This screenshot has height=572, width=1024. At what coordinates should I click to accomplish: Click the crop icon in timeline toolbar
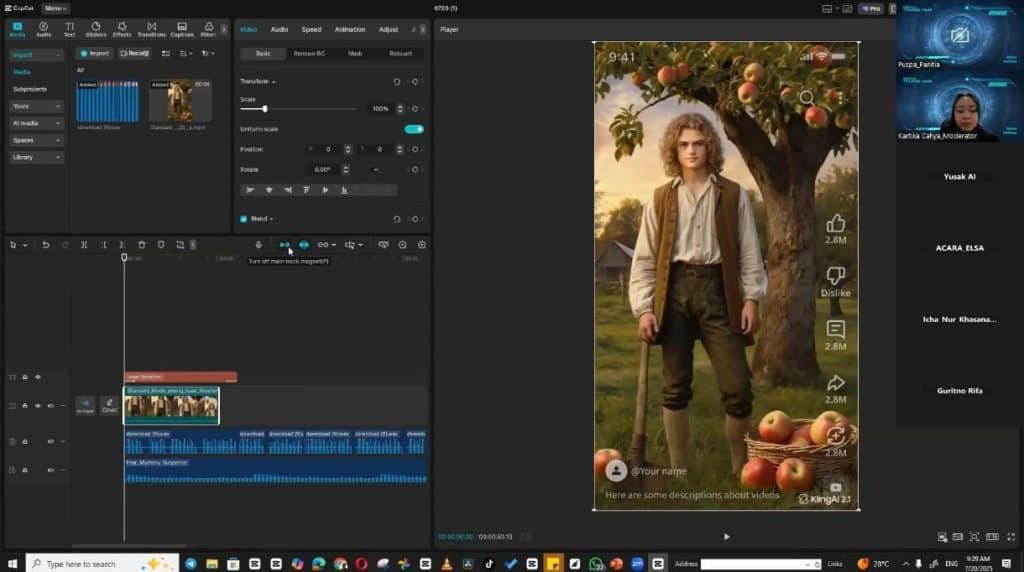180,245
